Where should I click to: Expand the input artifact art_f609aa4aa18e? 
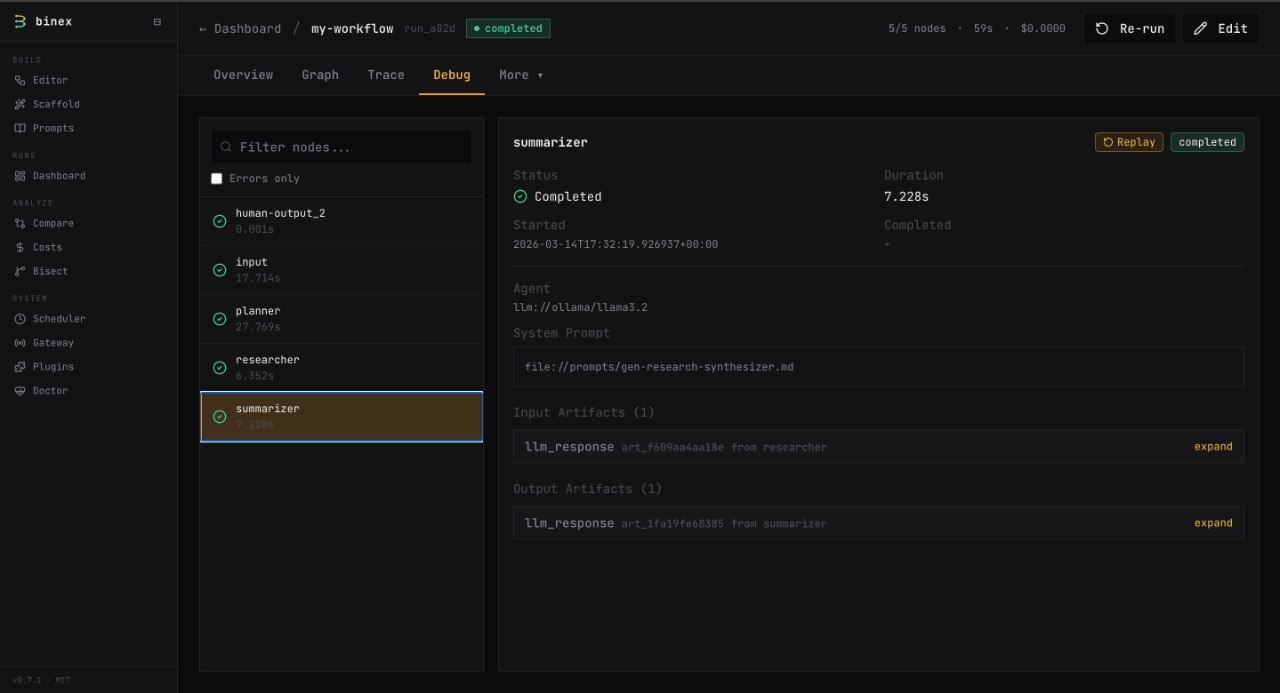(1213, 447)
